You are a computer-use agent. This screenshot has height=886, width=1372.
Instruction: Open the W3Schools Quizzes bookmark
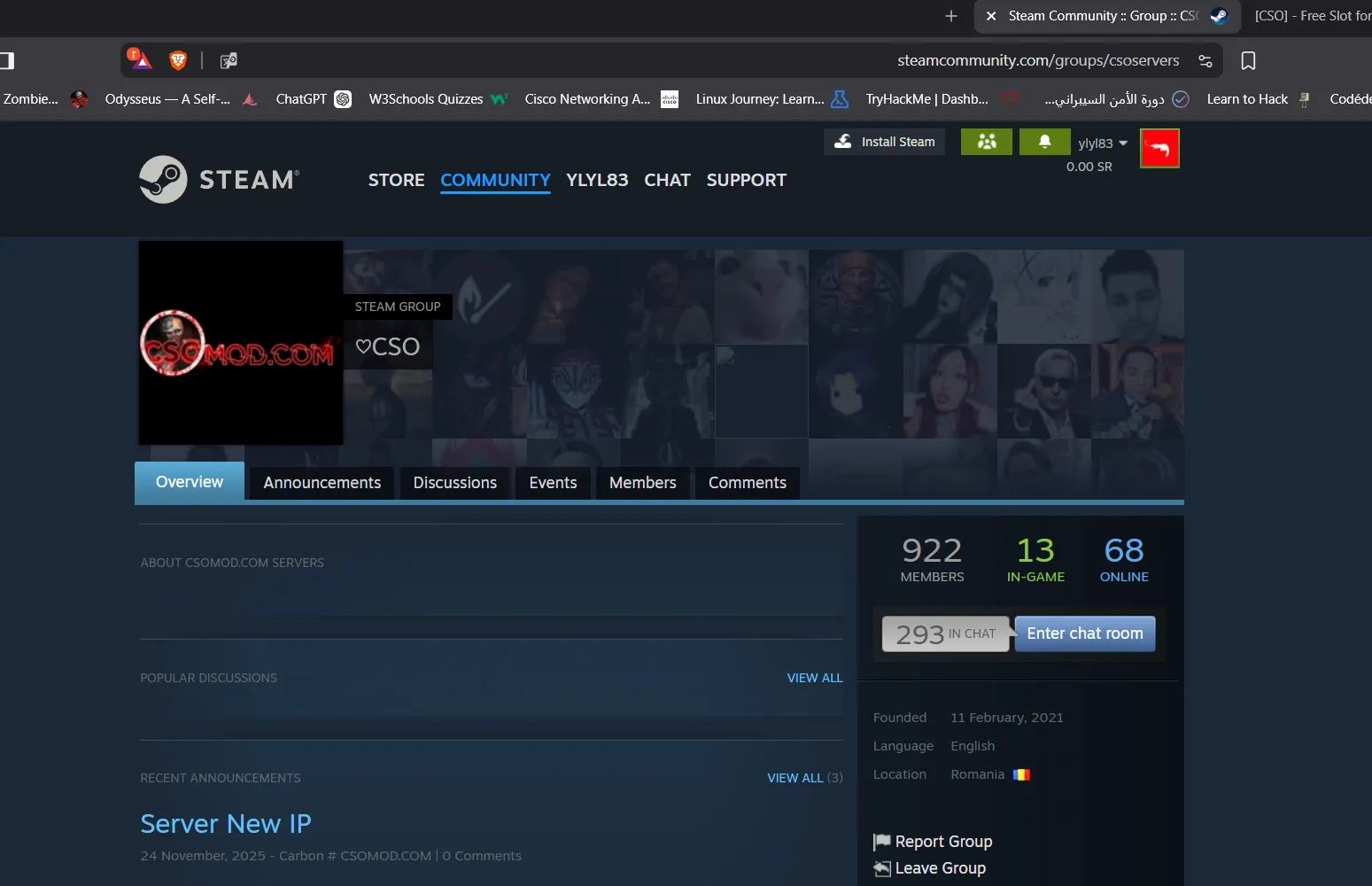pyautogui.click(x=438, y=99)
